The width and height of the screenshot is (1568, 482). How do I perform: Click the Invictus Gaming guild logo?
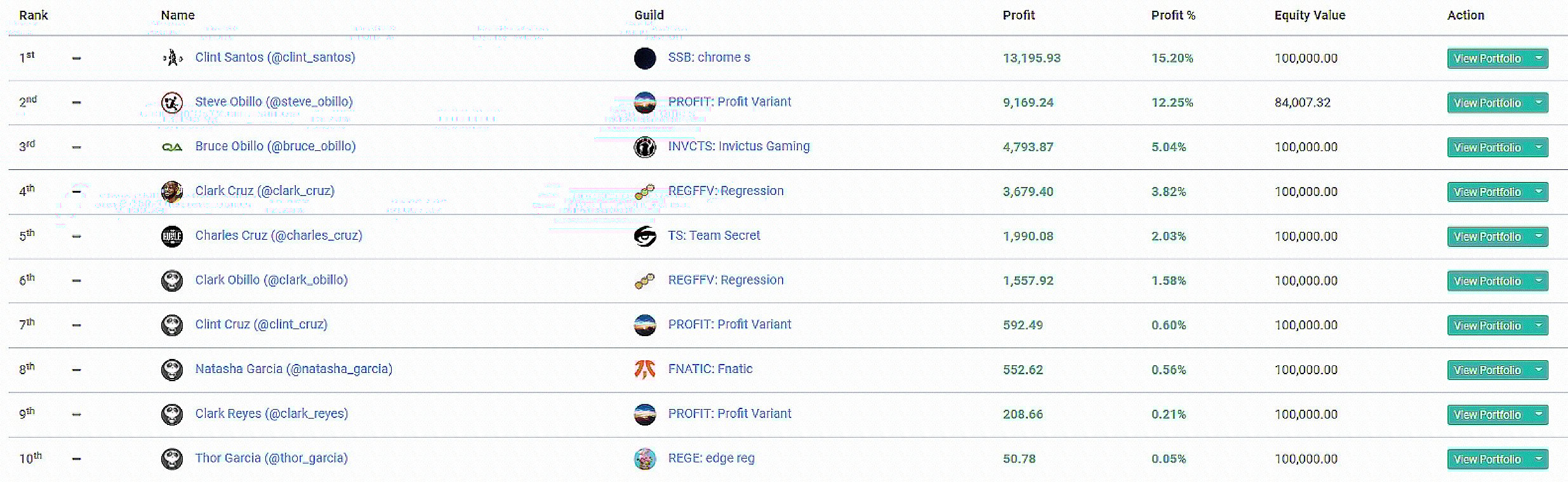click(645, 147)
